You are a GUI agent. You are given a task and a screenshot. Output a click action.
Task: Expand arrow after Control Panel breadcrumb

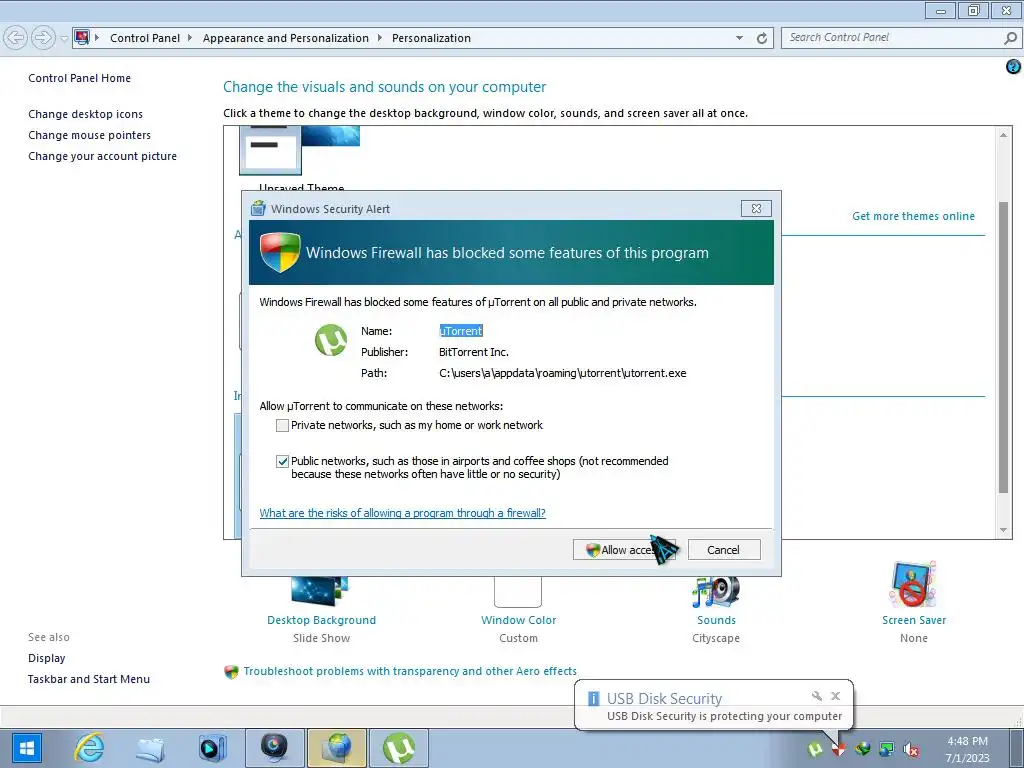pos(190,38)
